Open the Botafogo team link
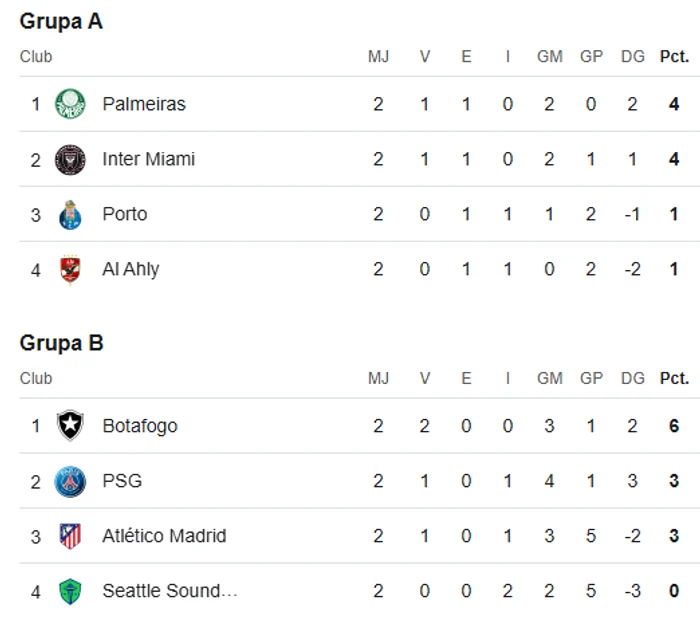Screen dimensions: 700x617 pos(140,426)
